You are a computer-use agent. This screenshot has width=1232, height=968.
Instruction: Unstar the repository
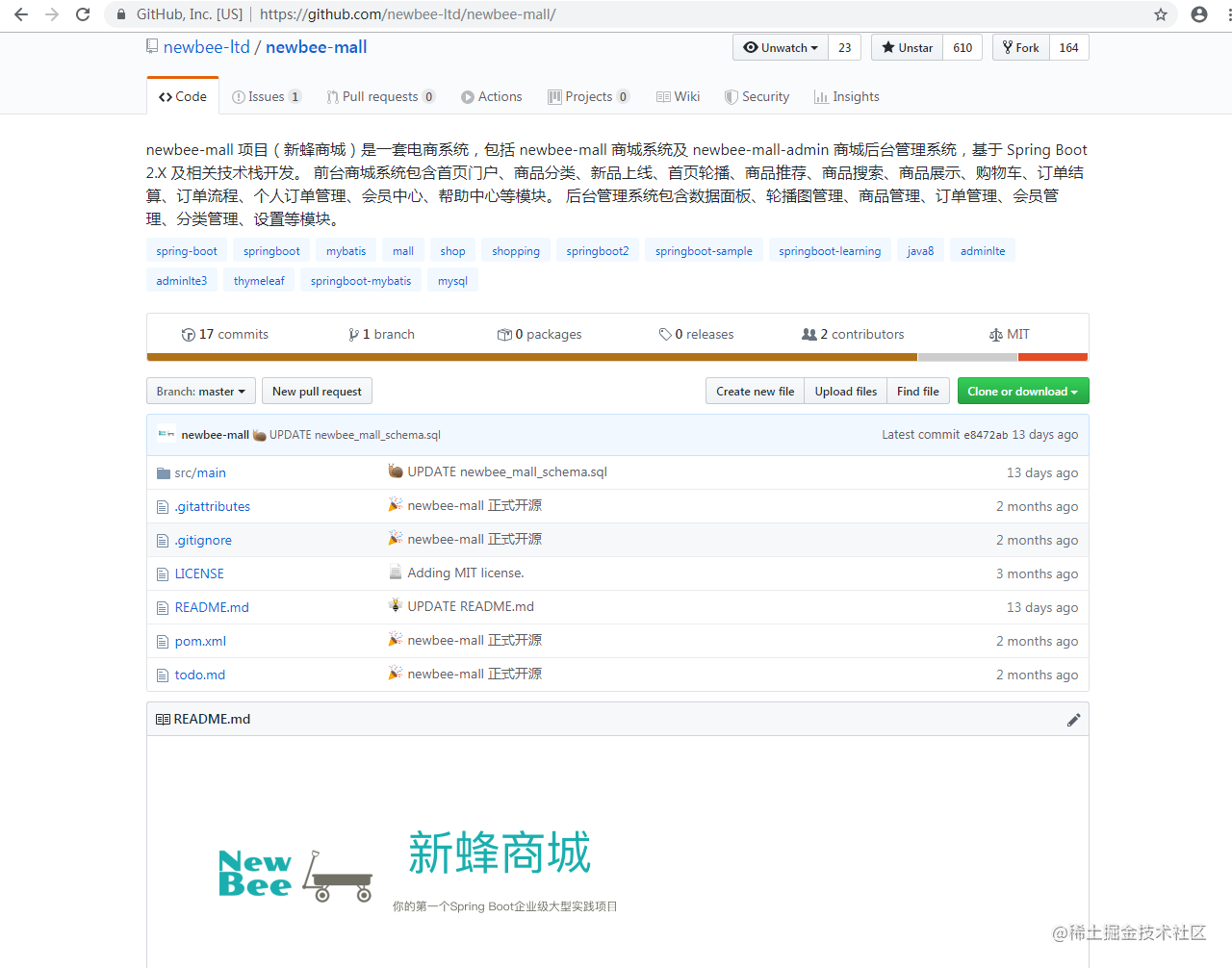point(907,48)
